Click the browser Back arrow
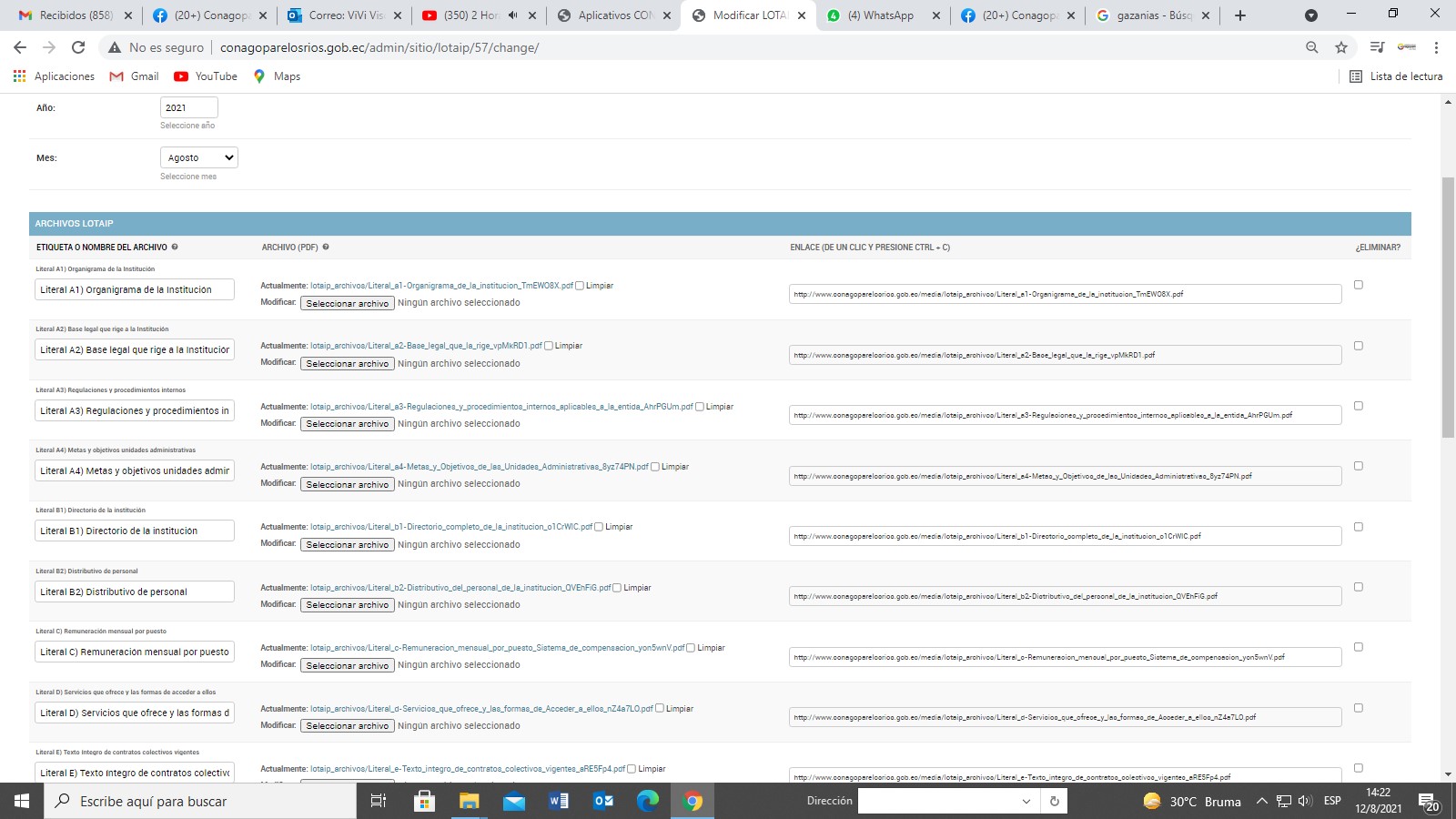 click(20, 47)
